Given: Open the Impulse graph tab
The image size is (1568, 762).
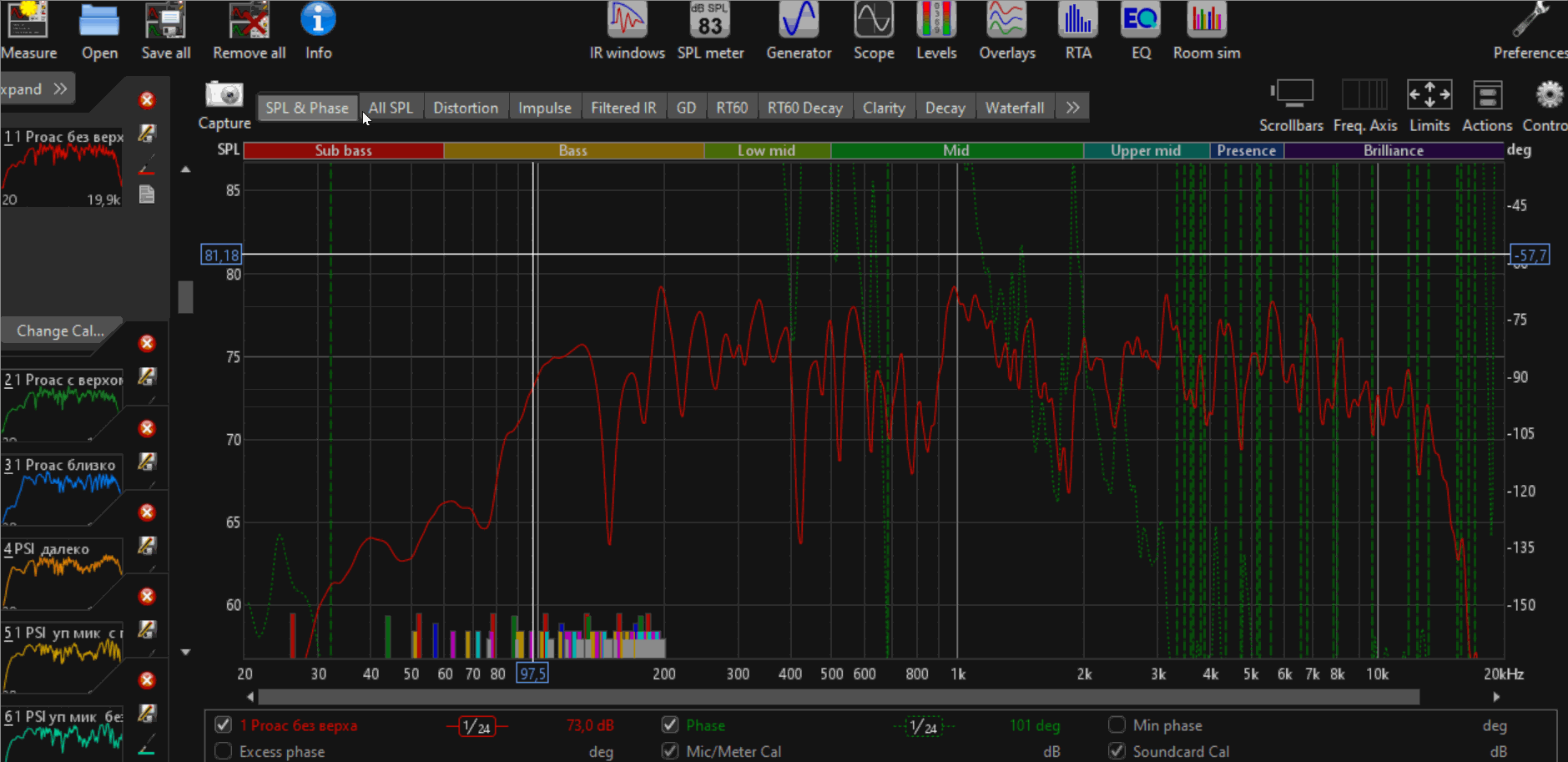Looking at the screenshot, I should (545, 108).
